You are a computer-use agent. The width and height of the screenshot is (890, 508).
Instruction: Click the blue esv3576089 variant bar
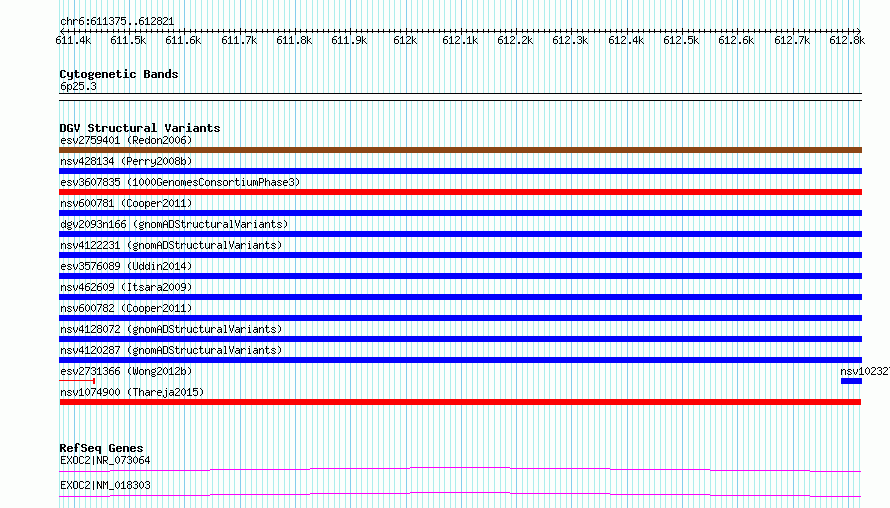pos(460,276)
